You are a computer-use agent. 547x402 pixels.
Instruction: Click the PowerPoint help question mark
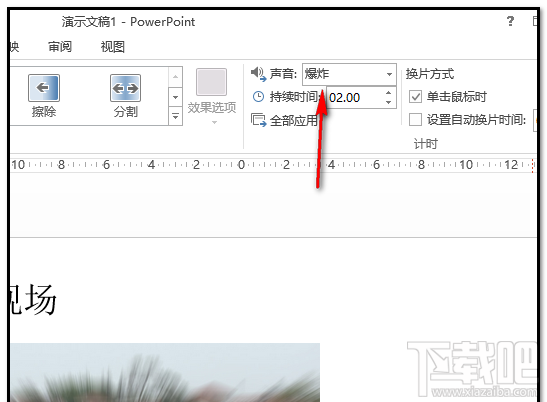[x=510, y=21]
